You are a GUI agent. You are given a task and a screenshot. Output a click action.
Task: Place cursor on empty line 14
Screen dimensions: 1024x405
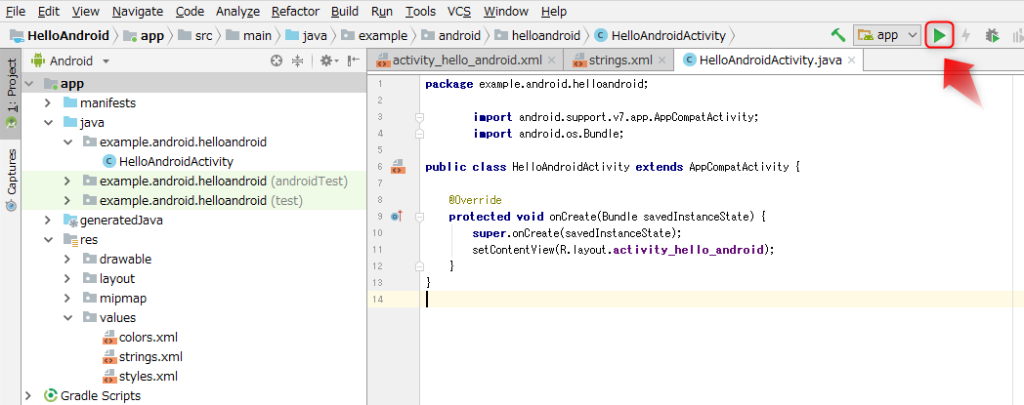[x=722, y=299]
